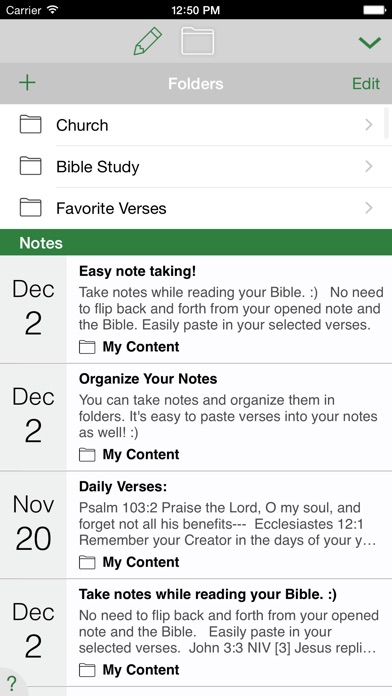
Task: Tap My Content folder icon under Easy note taking
Action: point(87,347)
